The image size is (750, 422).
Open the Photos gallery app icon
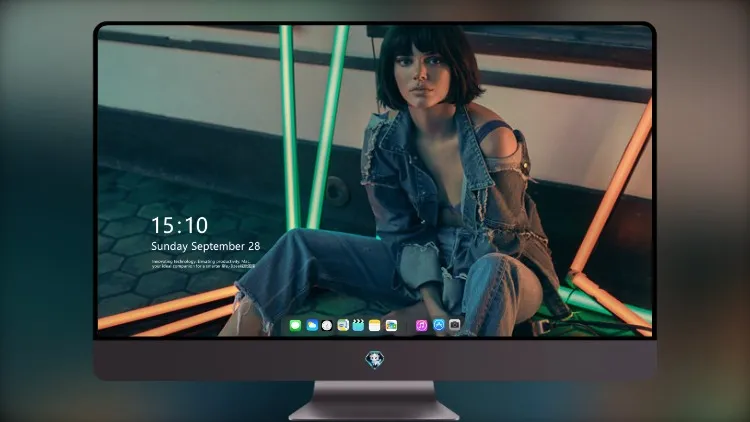(391, 325)
